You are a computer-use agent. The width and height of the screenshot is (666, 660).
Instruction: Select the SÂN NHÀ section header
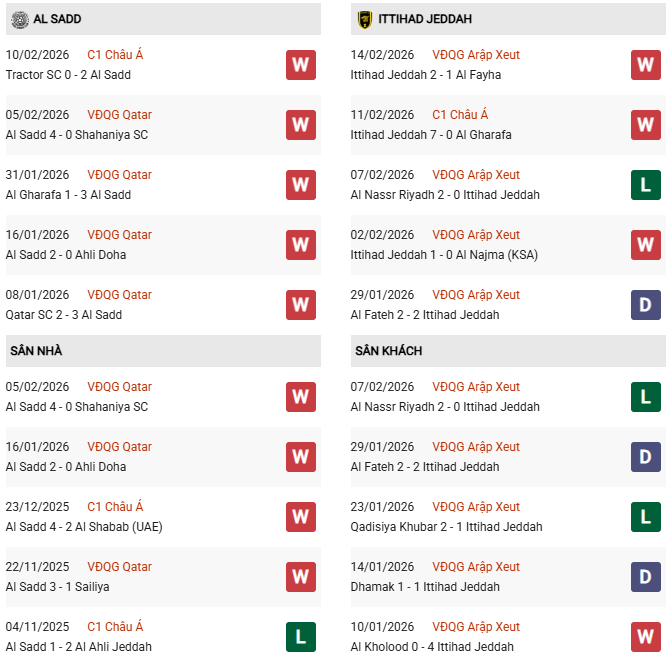(36, 351)
